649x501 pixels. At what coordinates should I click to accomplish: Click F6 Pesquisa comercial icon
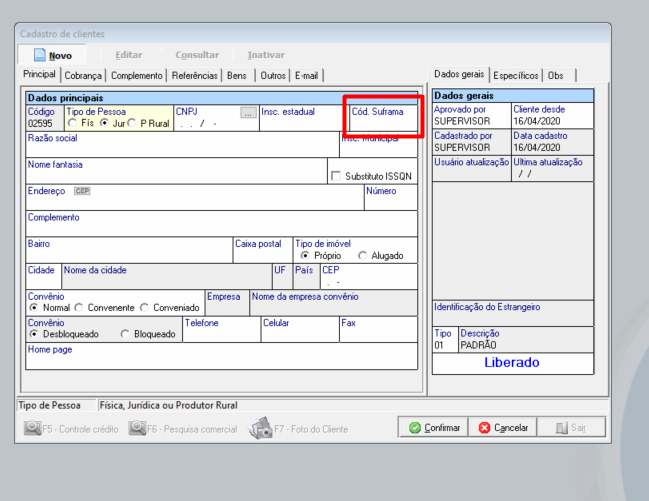coord(138,428)
